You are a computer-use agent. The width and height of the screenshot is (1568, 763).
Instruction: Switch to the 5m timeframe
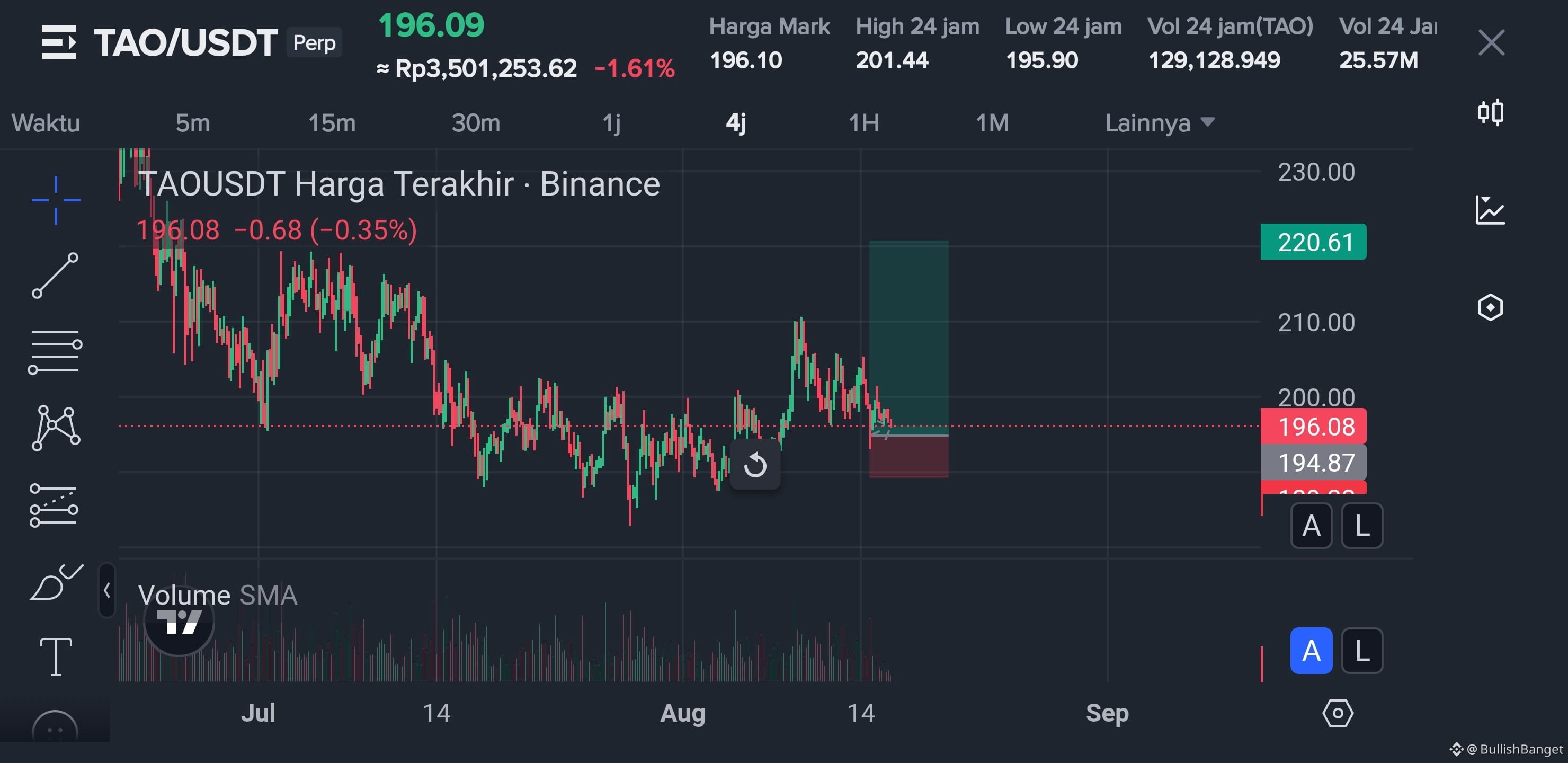click(192, 123)
